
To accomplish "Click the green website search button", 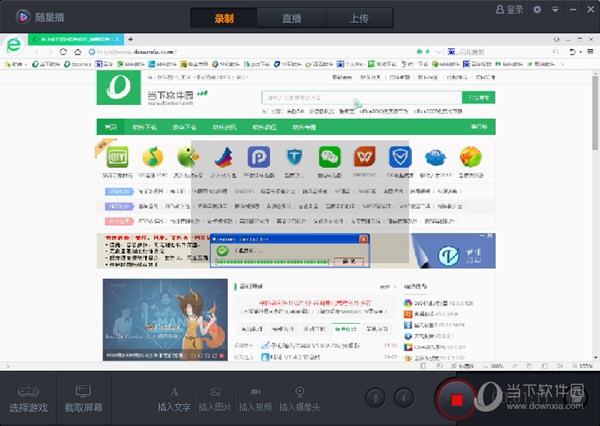I will (x=478, y=98).
